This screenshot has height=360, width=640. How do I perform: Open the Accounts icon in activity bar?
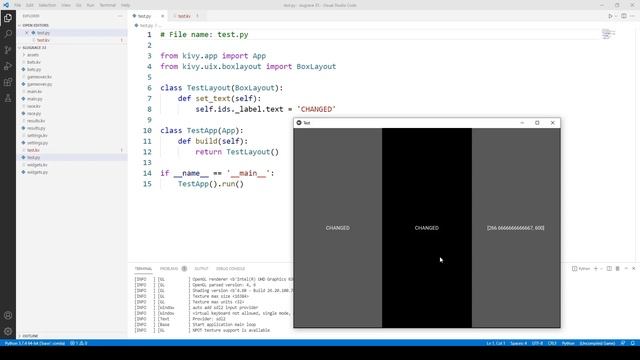(x=8, y=315)
